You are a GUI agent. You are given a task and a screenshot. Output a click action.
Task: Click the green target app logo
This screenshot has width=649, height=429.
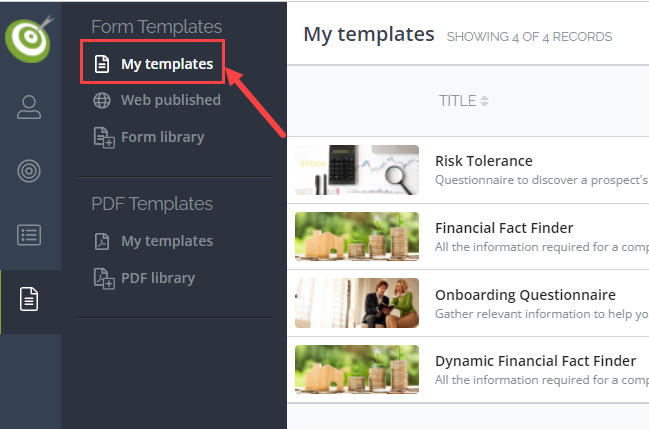pos(29,39)
